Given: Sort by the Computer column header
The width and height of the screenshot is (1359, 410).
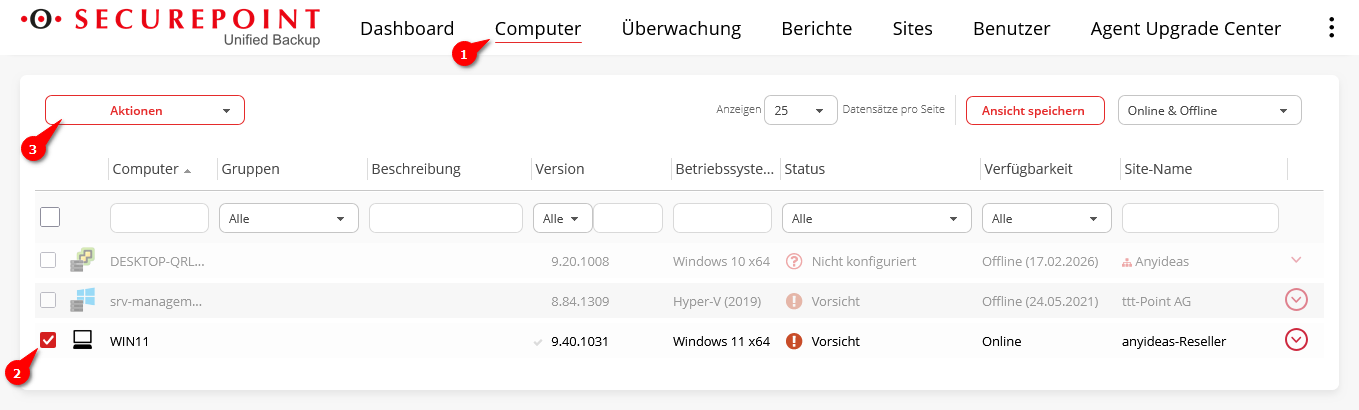Looking at the screenshot, I should pos(145,169).
